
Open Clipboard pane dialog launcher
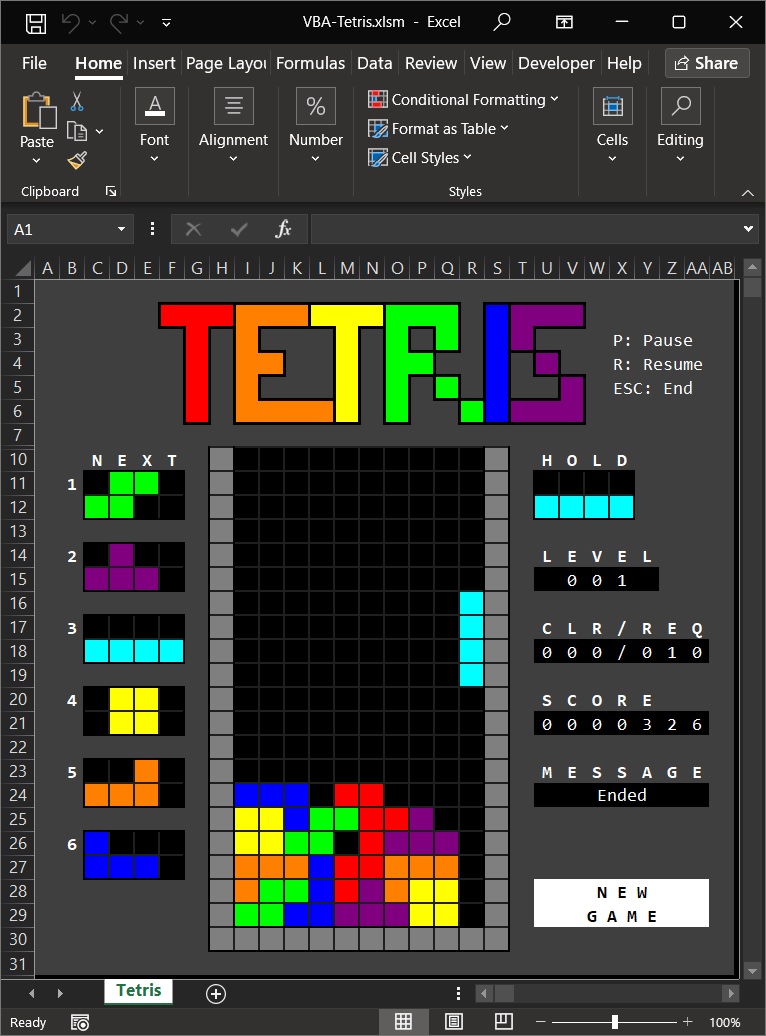tap(111, 191)
